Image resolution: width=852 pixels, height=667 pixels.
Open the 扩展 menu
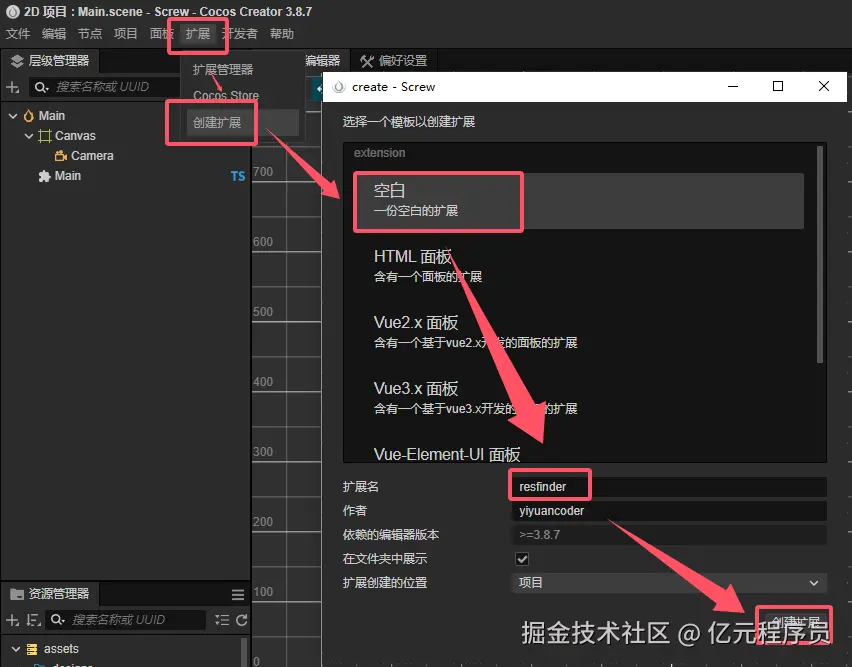pos(198,34)
